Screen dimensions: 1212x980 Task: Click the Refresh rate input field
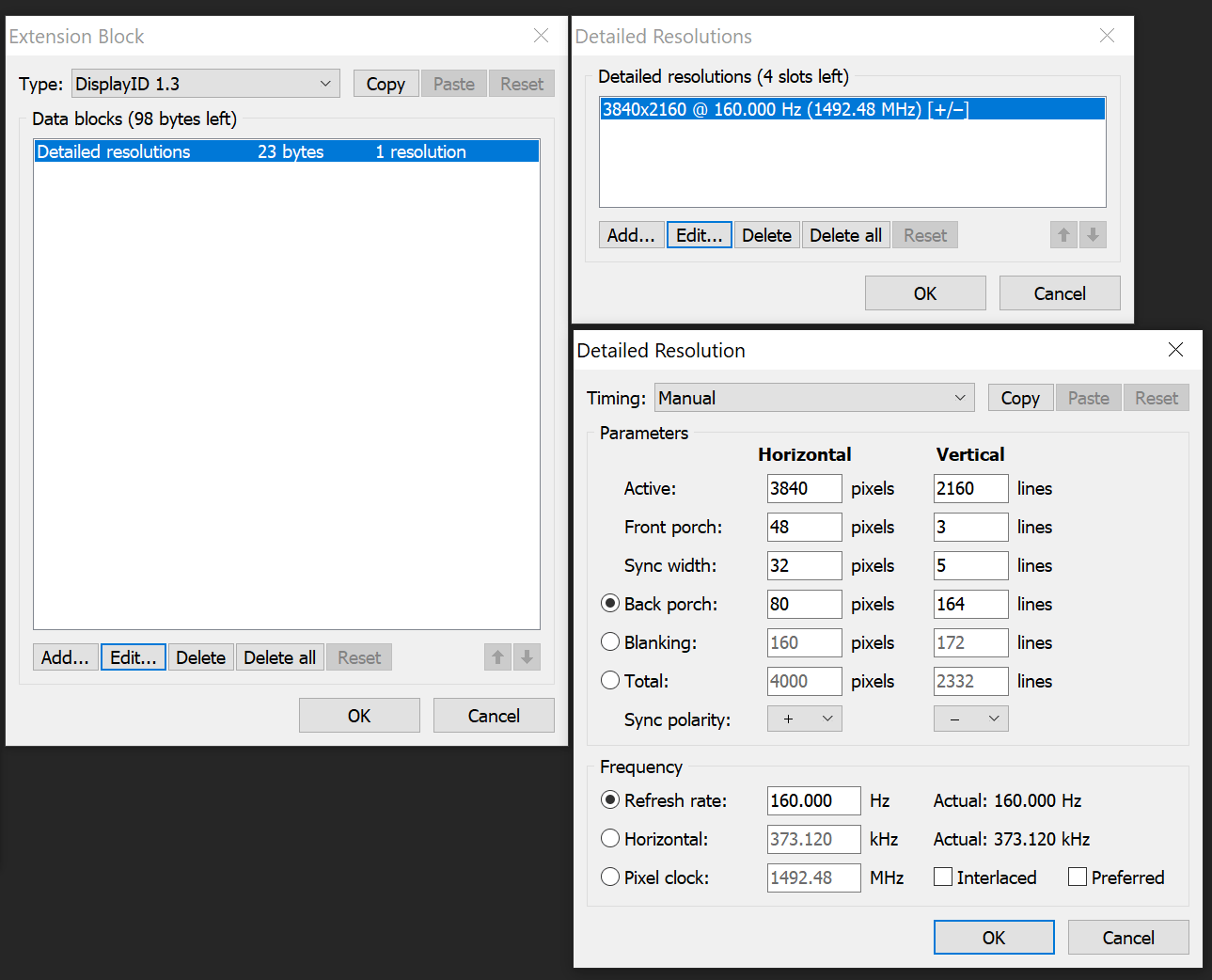(812, 800)
